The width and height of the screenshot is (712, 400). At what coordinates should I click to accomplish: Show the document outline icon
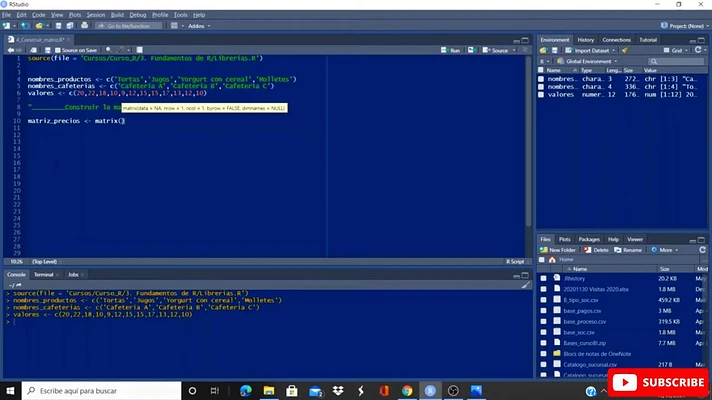[525, 50]
